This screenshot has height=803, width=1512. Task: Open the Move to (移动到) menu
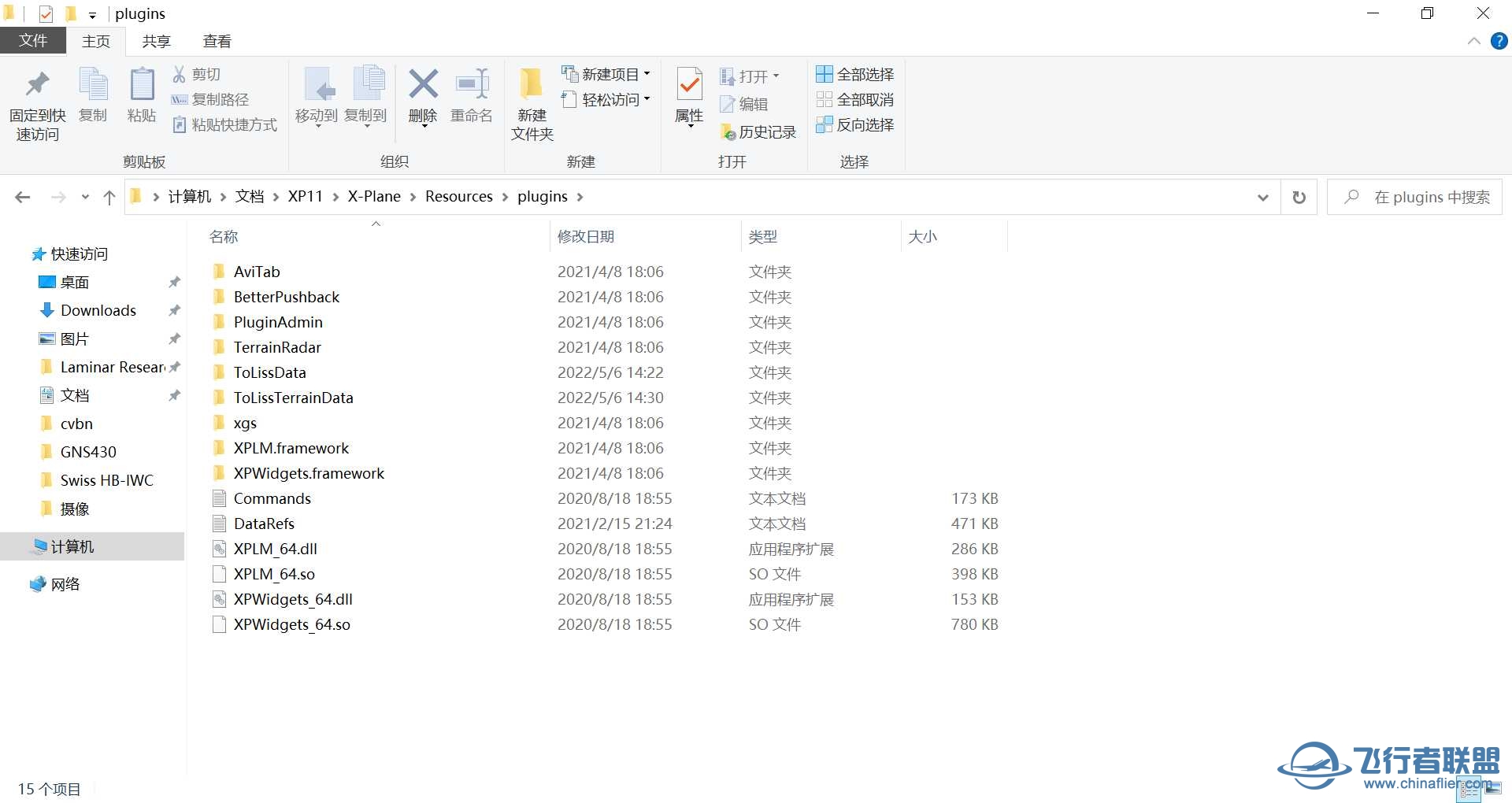[317, 98]
